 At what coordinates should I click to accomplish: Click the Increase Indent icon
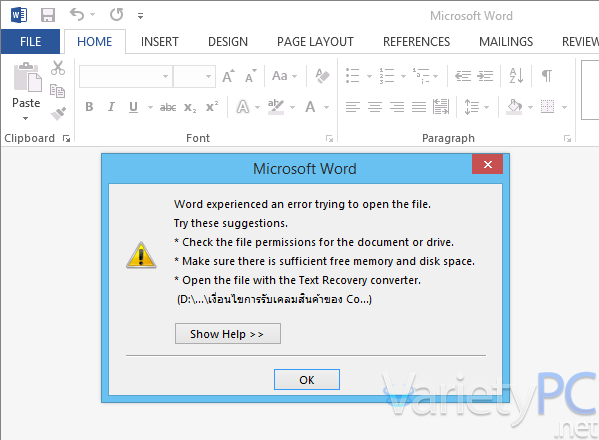click(485, 76)
